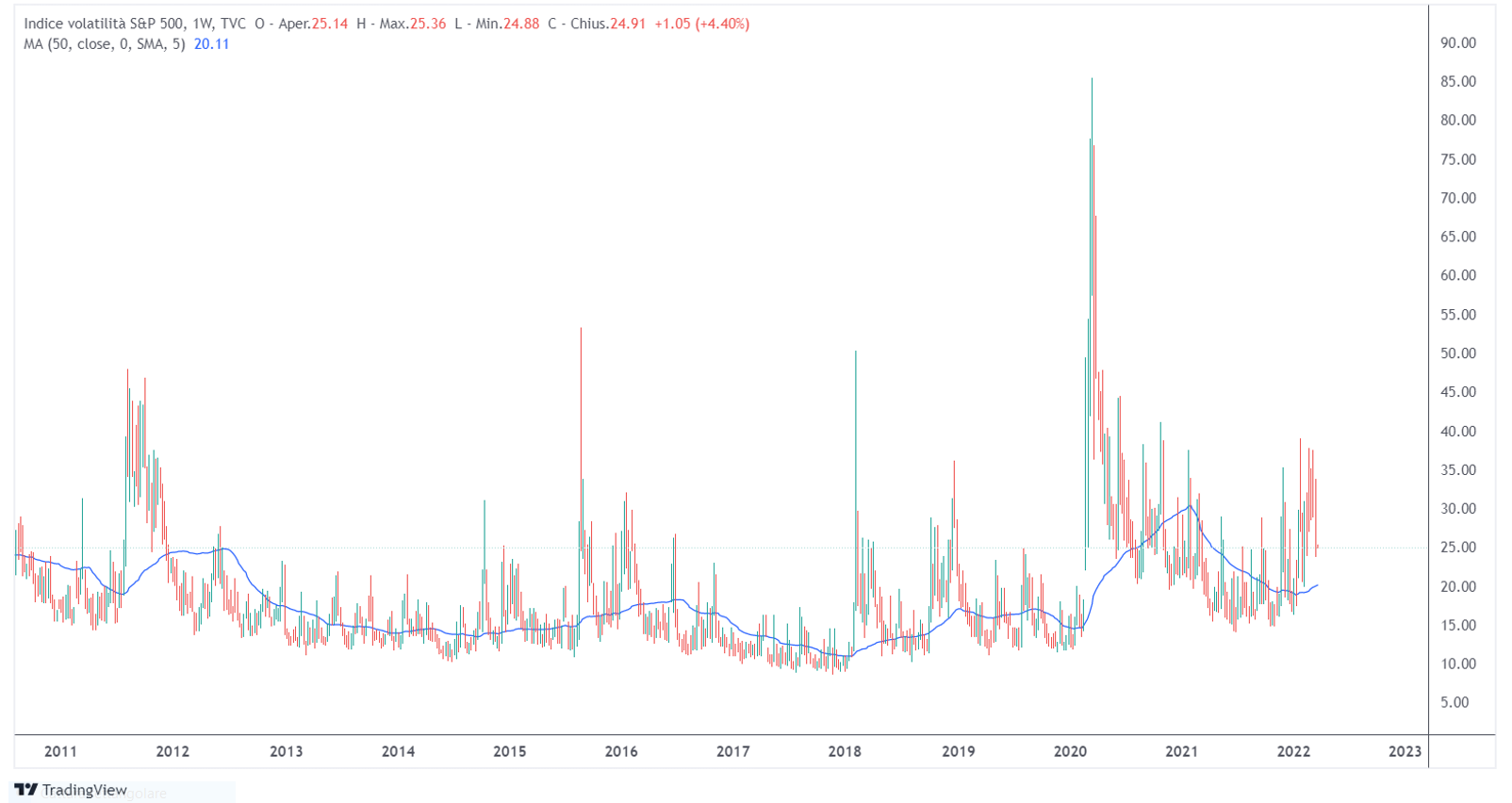1512x803 pixels.
Task: Click the 50.00 price scale label
Action: click(x=1457, y=353)
